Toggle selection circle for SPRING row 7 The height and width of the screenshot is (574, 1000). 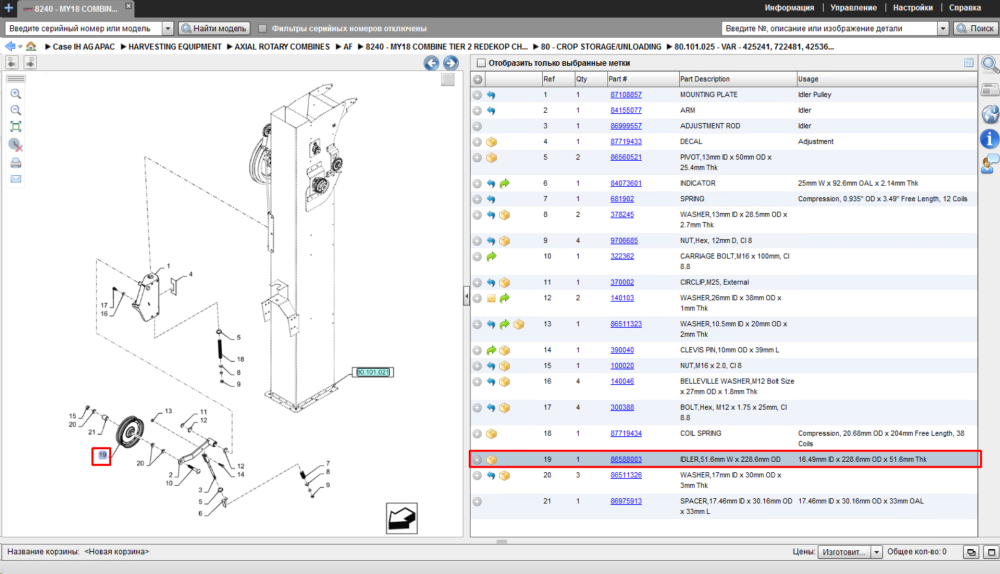click(477, 199)
